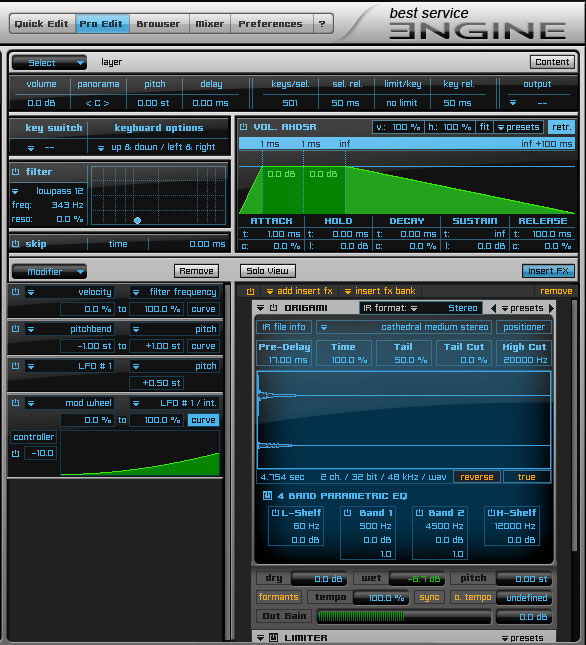
Task: Open the IR format Stereo dropdown
Action: coord(419,308)
